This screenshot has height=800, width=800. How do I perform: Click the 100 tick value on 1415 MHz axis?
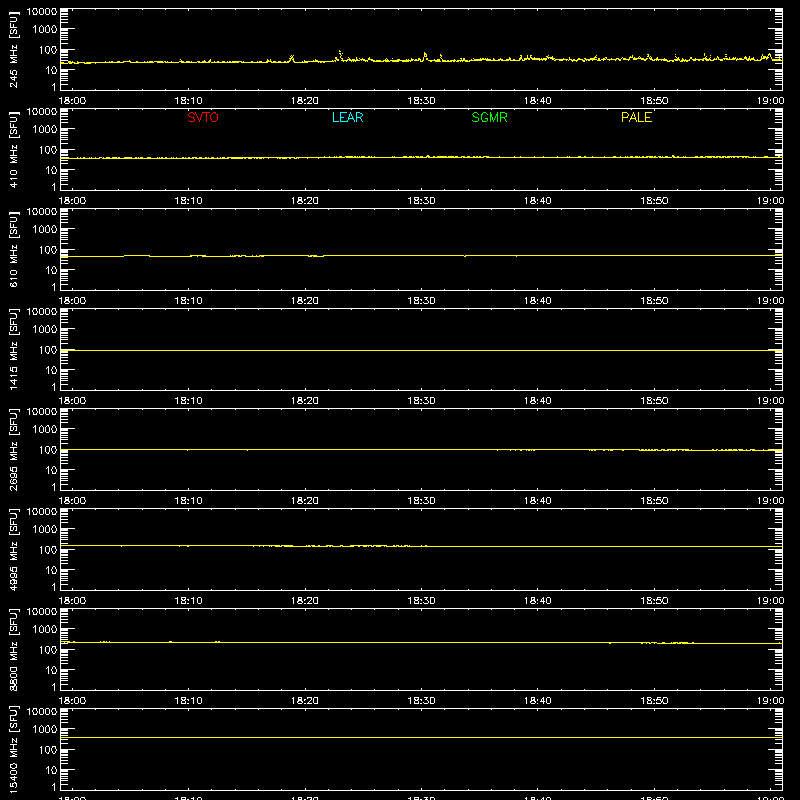coord(48,350)
